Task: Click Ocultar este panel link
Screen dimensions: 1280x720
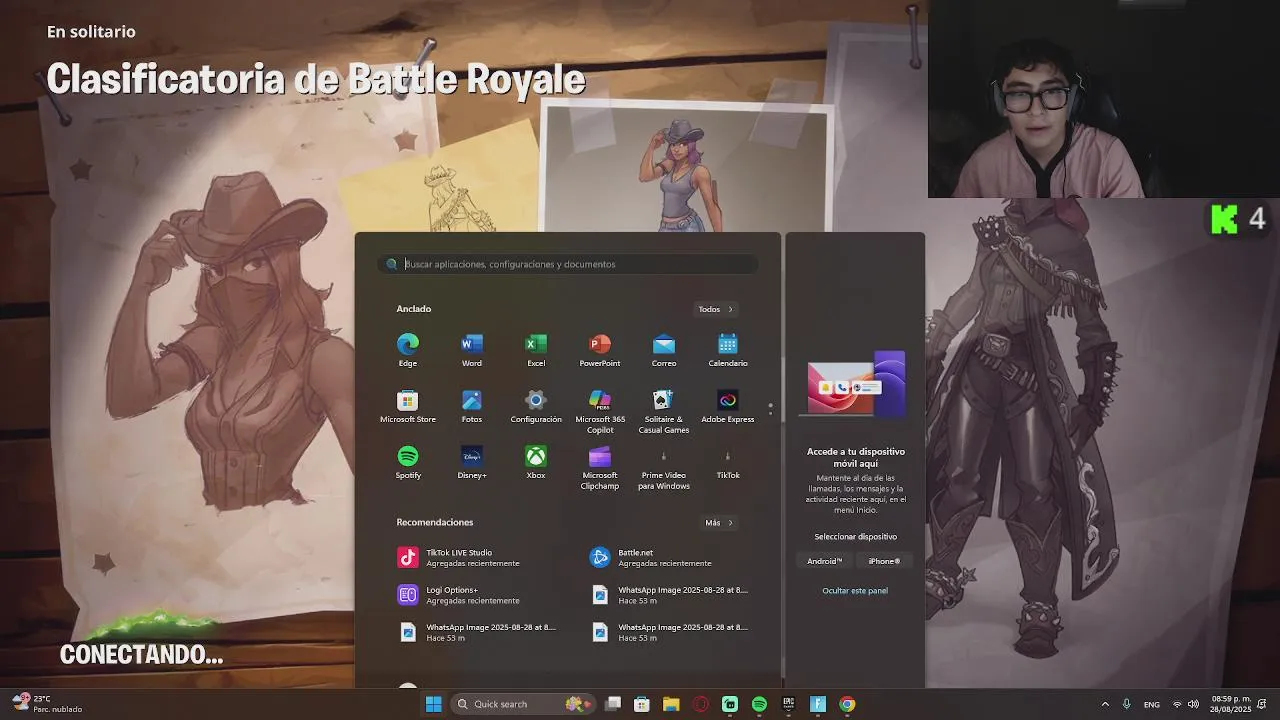Action: pos(855,591)
